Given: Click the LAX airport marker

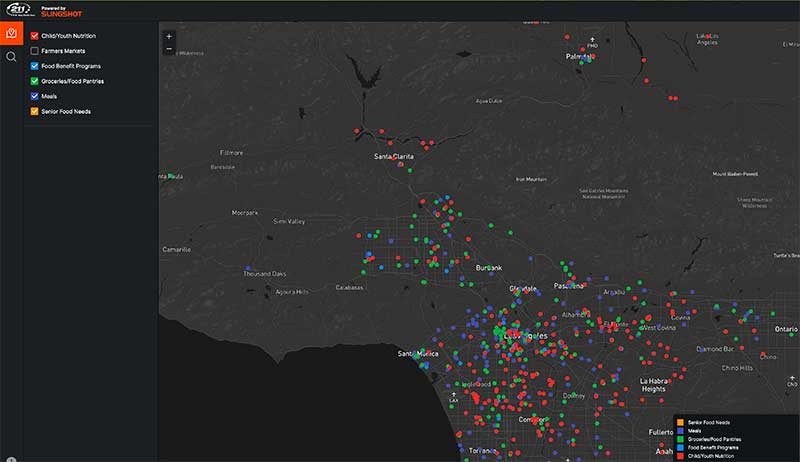Looking at the screenshot, I should (x=454, y=397).
